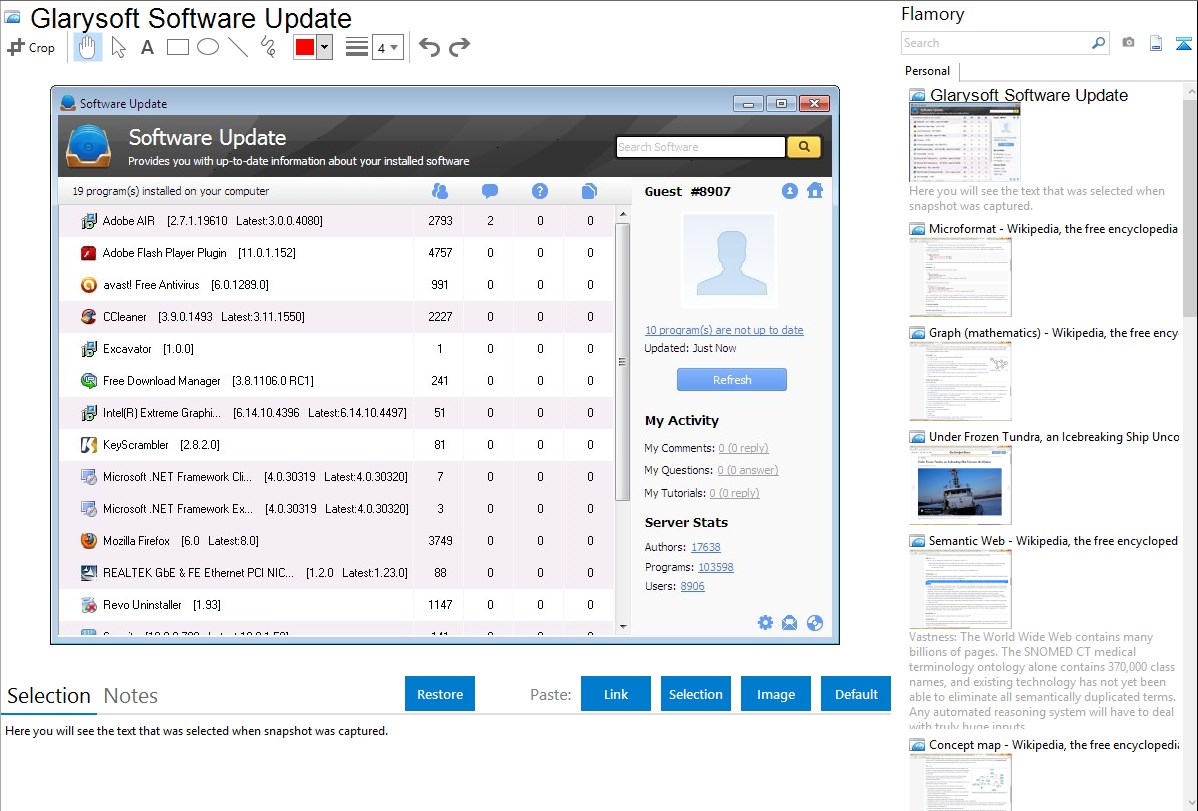Open the My Comments count link

743,448
